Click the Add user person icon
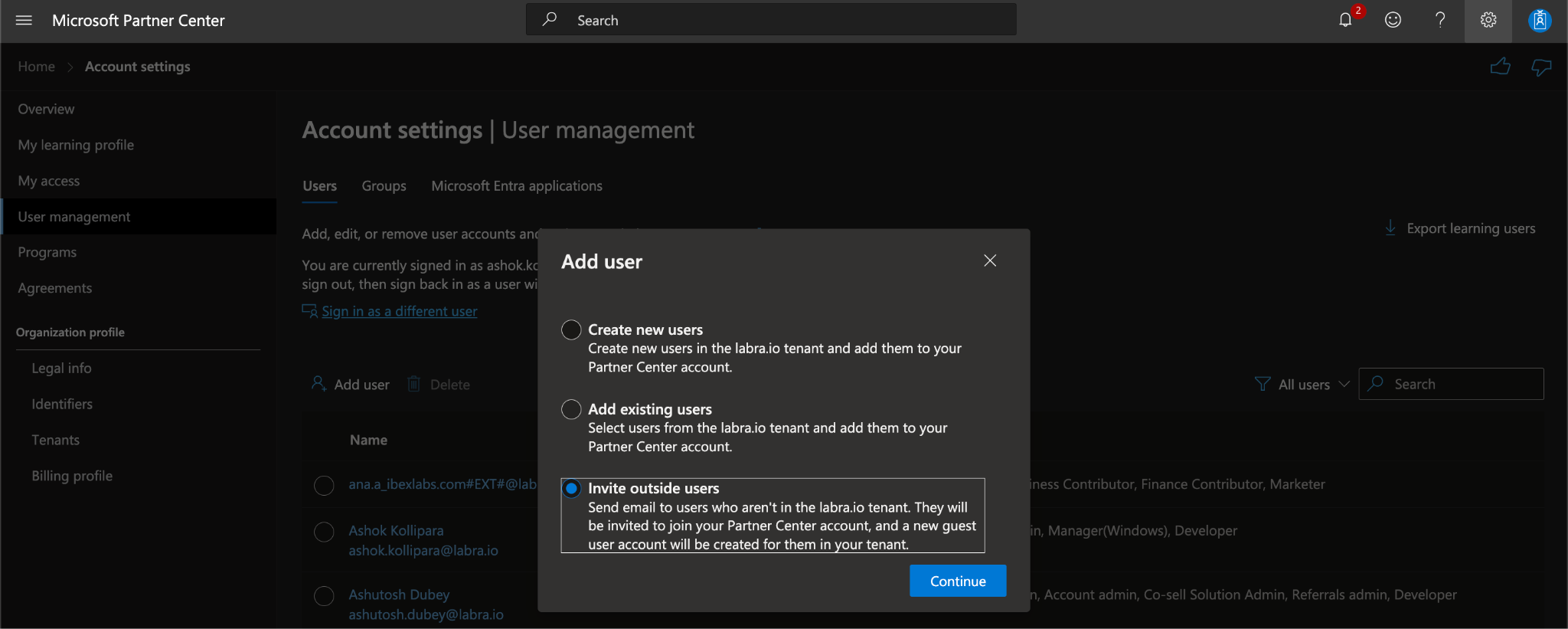 tap(318, 383)
